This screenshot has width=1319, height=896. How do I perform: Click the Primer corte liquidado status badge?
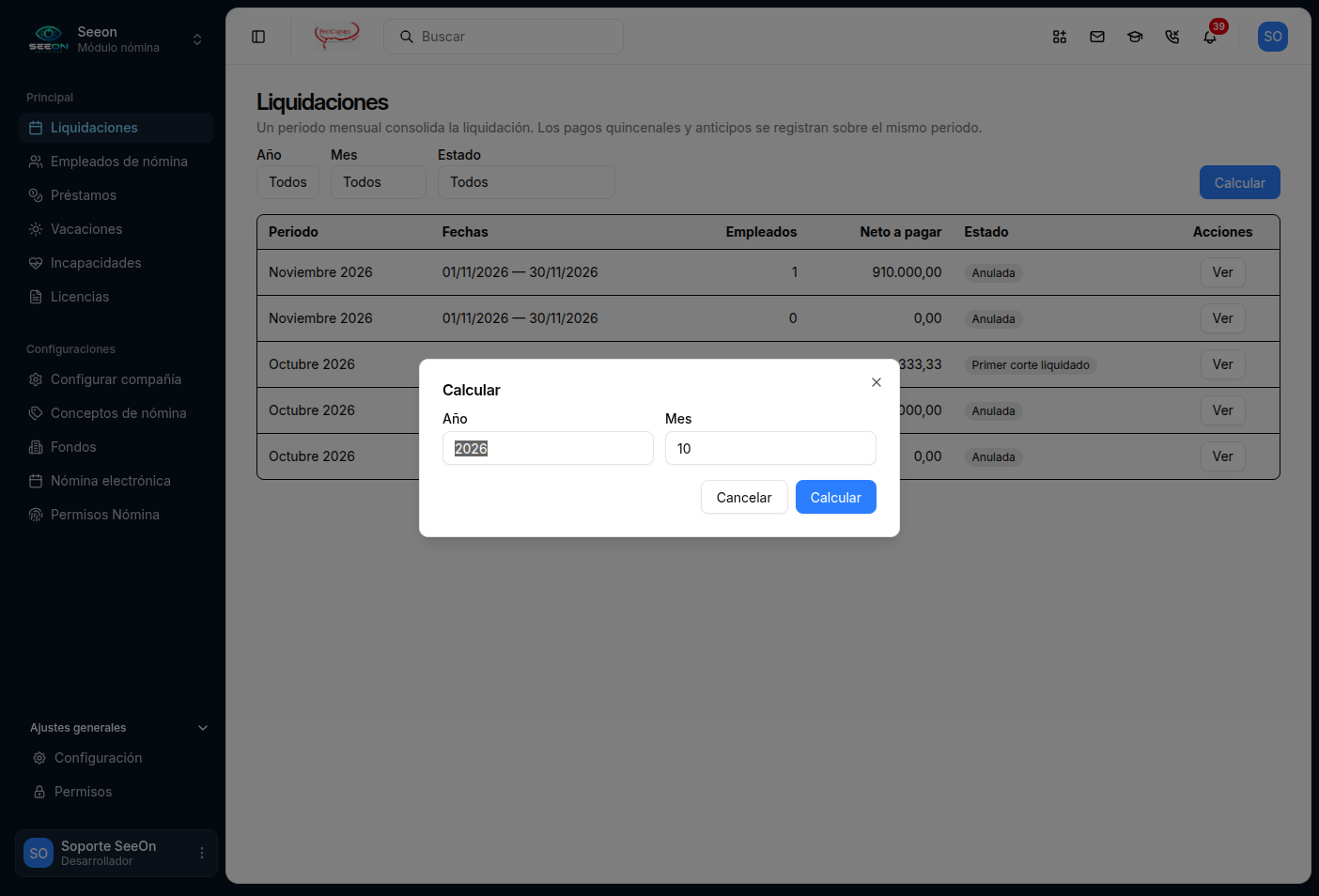pos(1031,365)
